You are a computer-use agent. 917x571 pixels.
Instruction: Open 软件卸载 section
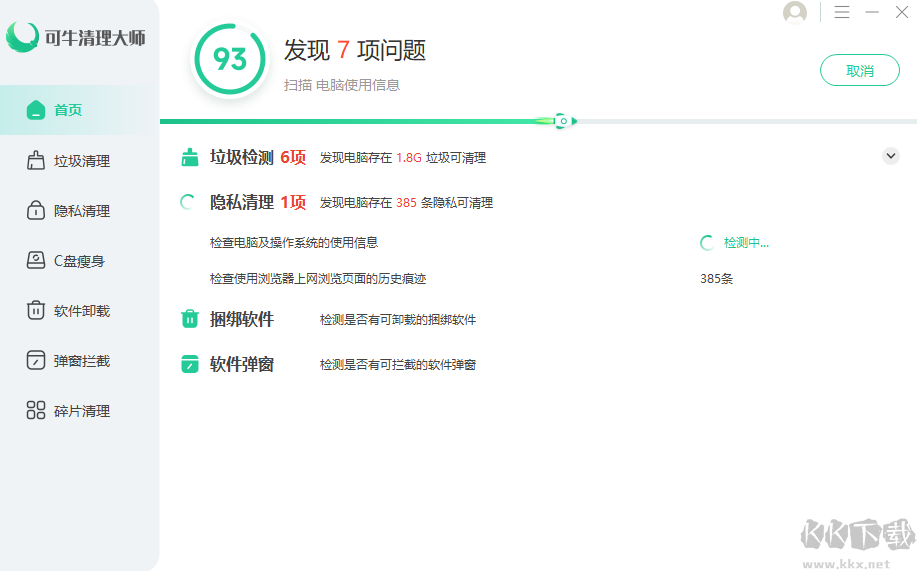tap(80, 311)
